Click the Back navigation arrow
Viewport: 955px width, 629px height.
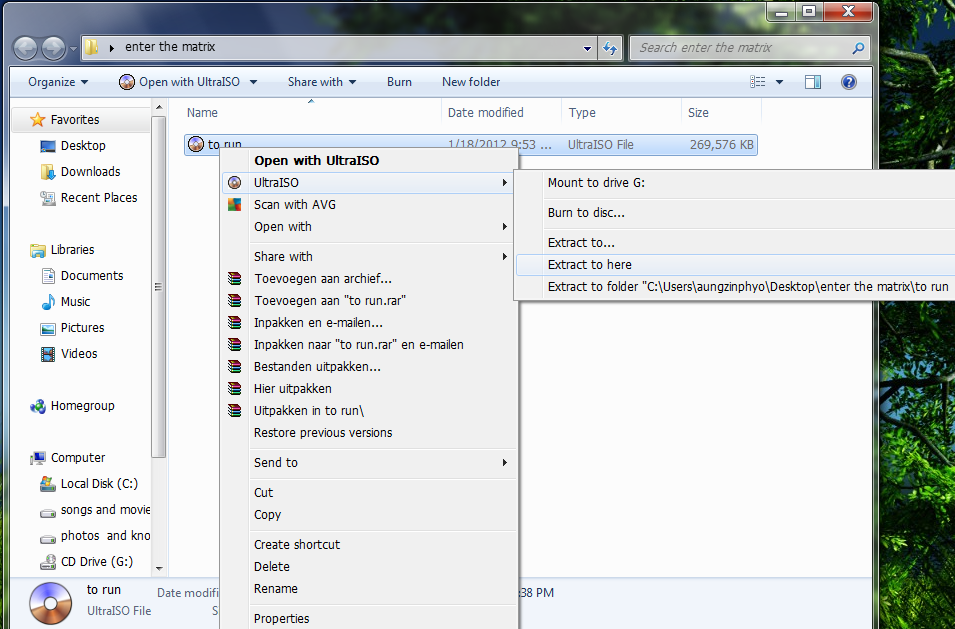pyautogui.click(x=26, y=48)
